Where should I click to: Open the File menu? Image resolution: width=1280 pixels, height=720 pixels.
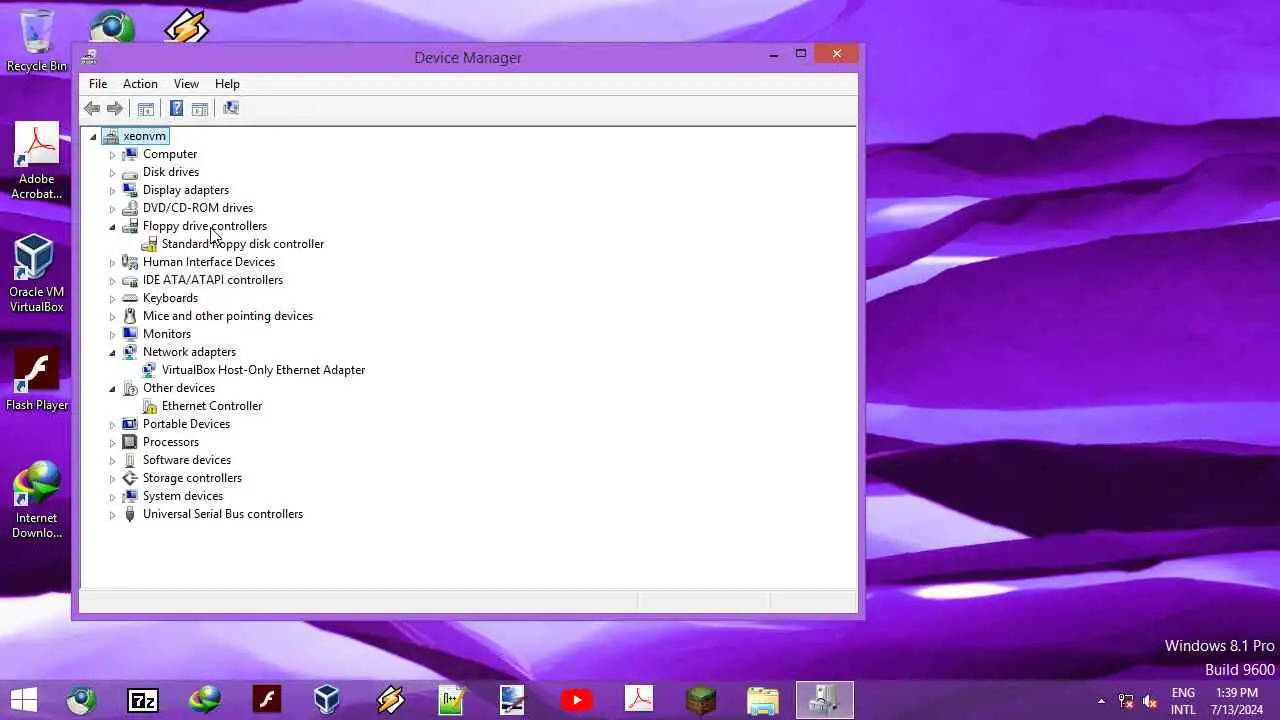(98, 84)
